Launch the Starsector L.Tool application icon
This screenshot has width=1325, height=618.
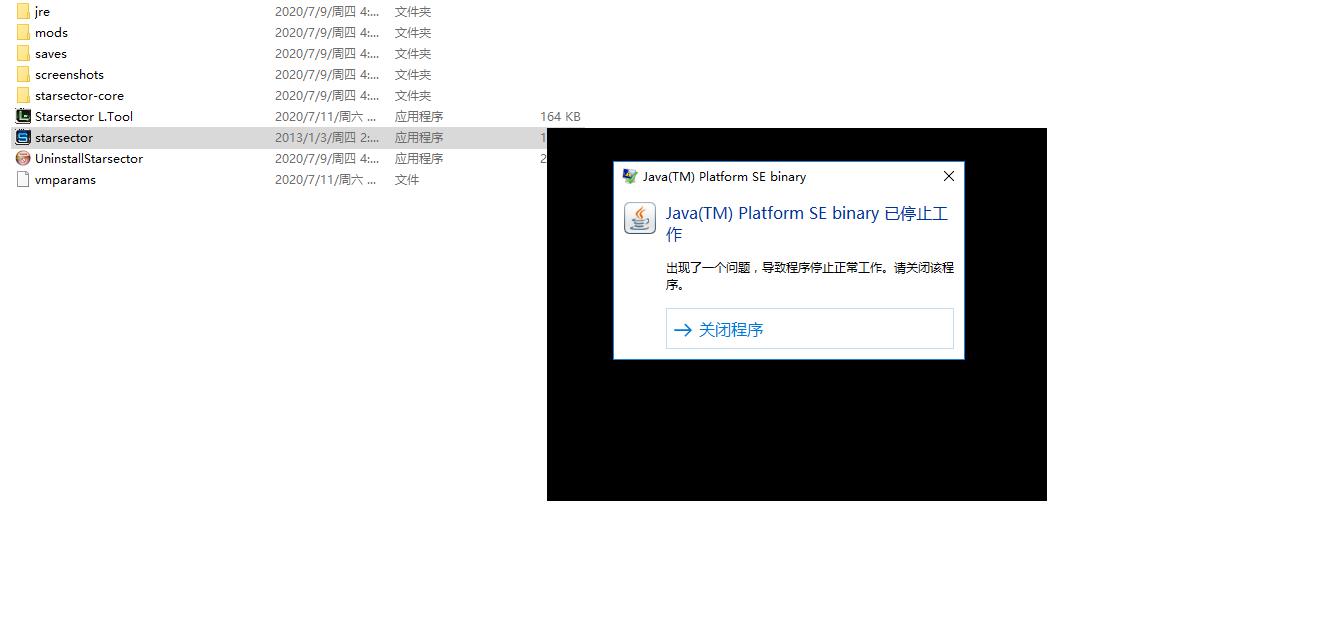click(x=22, y=116)
